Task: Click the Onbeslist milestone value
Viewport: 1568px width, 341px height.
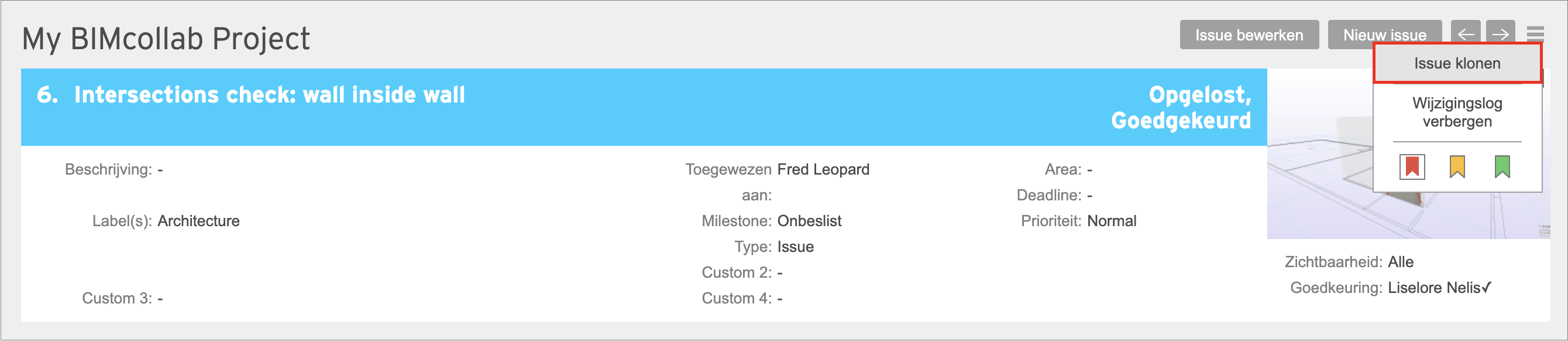Action: coord(809,221)
